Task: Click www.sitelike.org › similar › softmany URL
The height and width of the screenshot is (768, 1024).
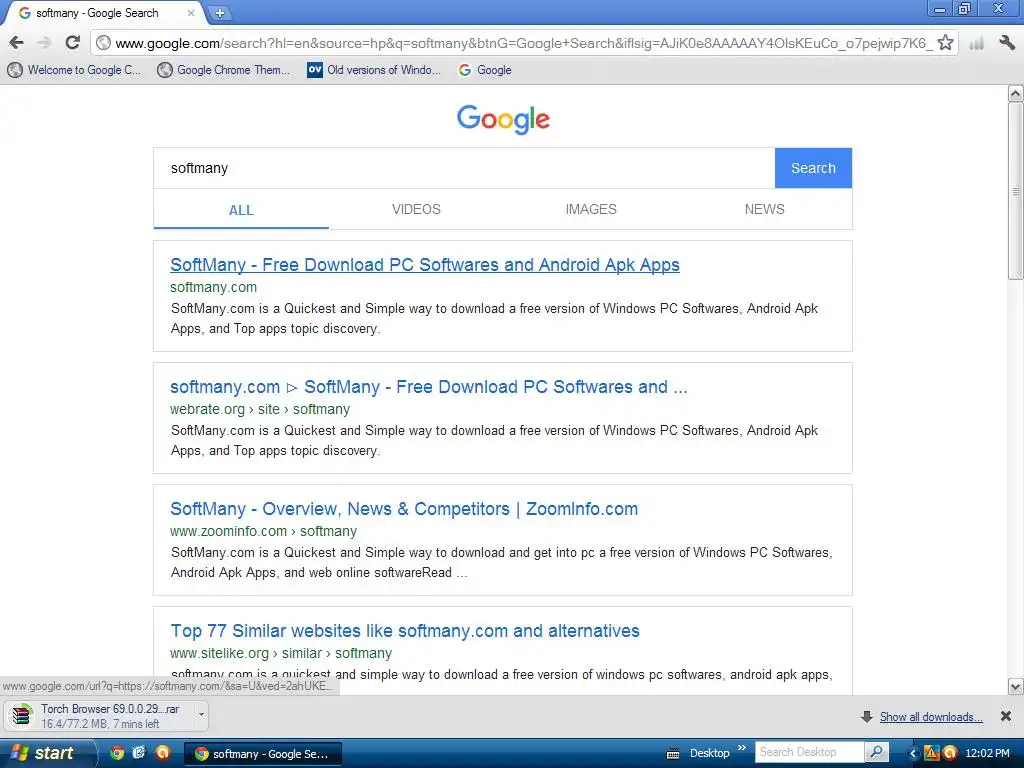Action: 281,653
